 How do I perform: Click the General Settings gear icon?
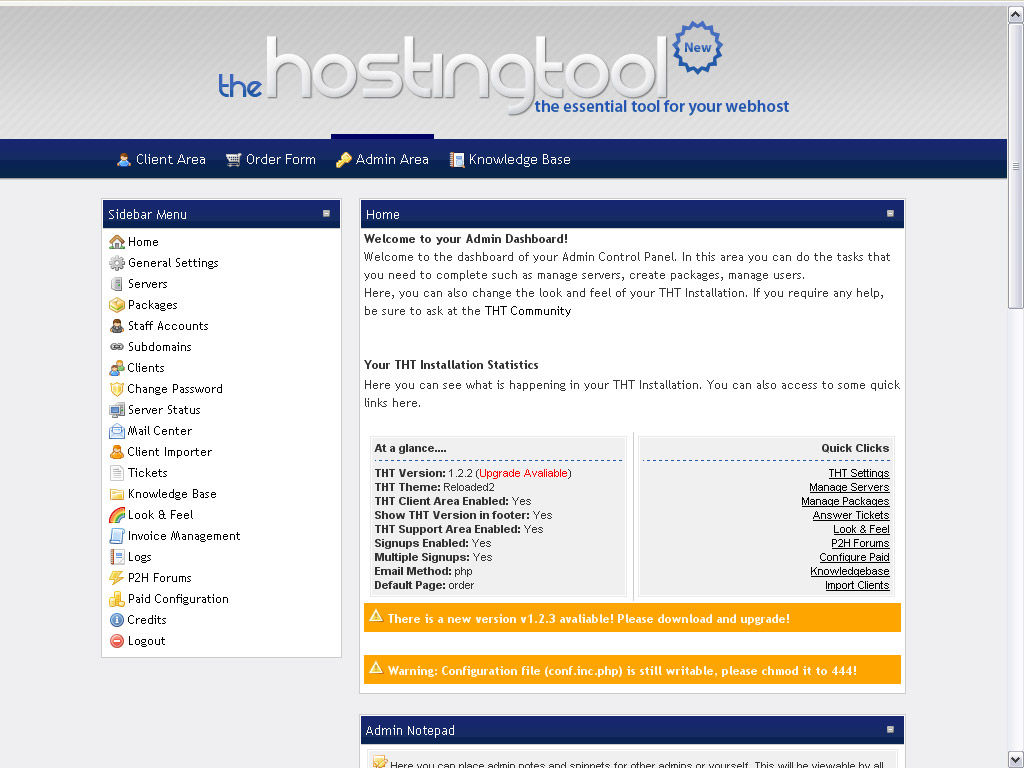(117, 263)
